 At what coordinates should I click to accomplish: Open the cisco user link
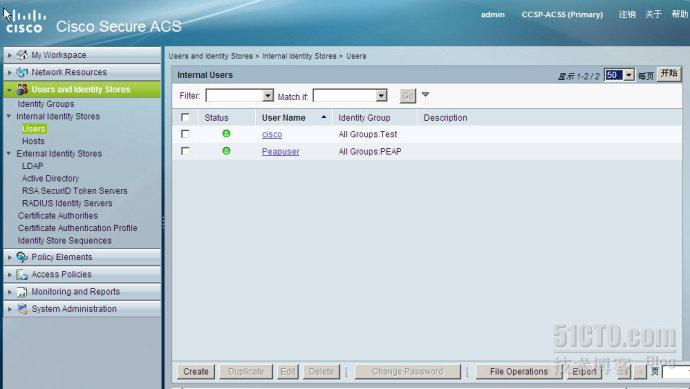click(x=272, y=134)
